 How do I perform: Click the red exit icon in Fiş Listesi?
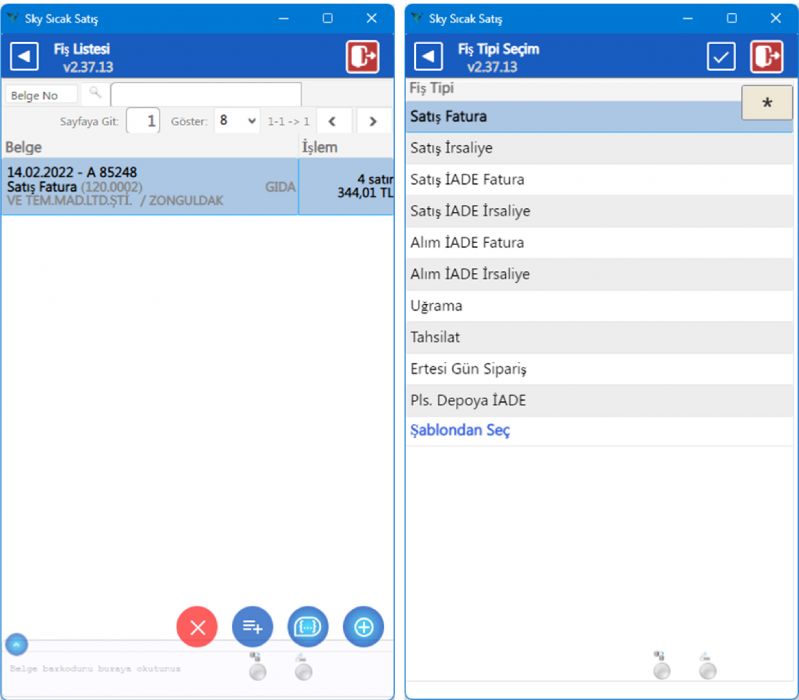[363, 57]
